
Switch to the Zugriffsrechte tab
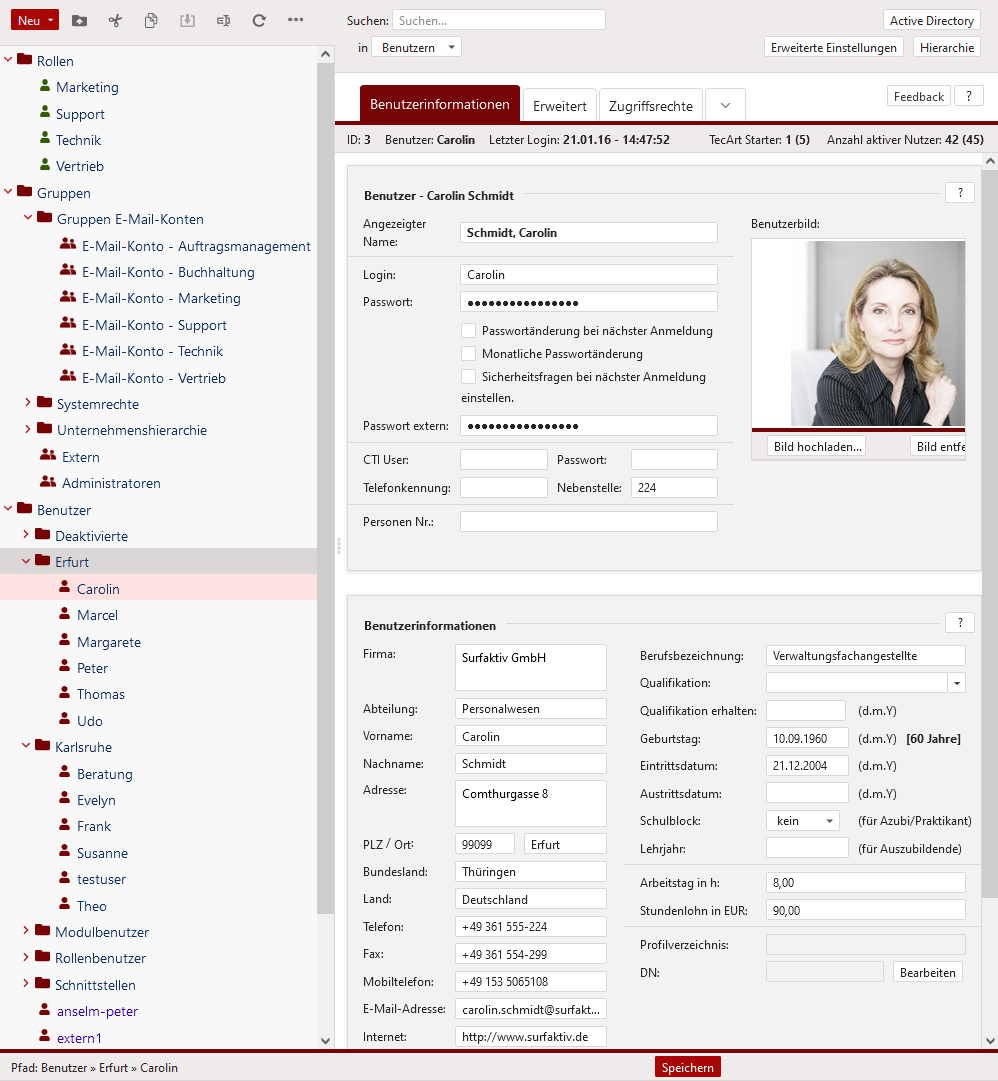pyautogui.click(x=651, y=106)
